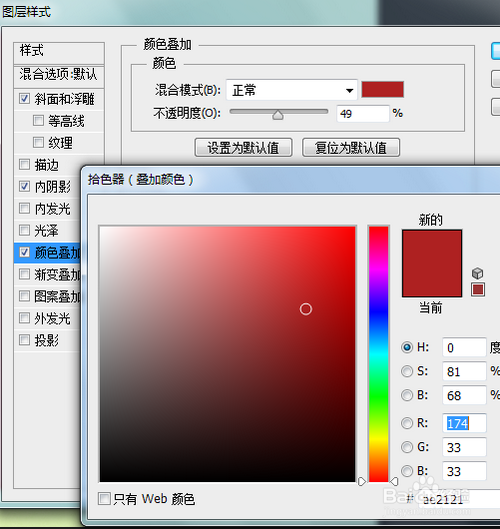Click the 复位为默认值 button

pos(351,147)
